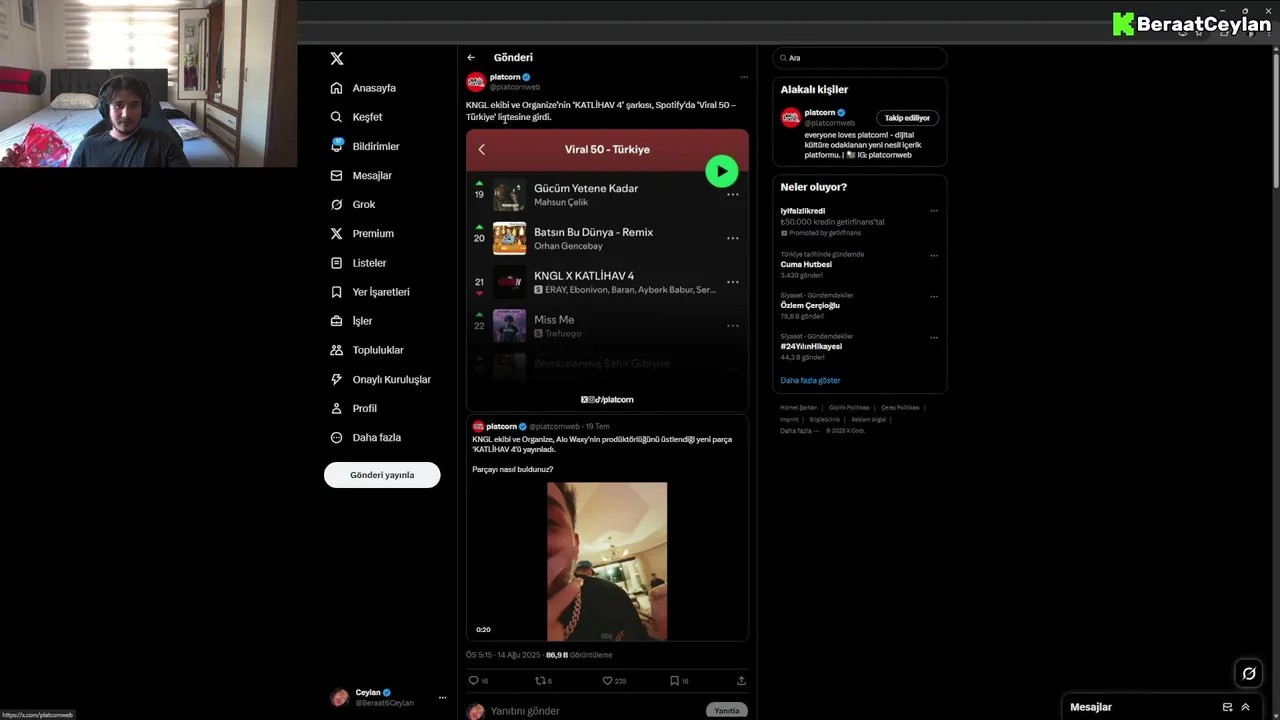Image resolution: width=1280 pixels, height=720 pixels.
Task: Click new message icon in Mesajlar drawer
Action: click(1227, 707)
